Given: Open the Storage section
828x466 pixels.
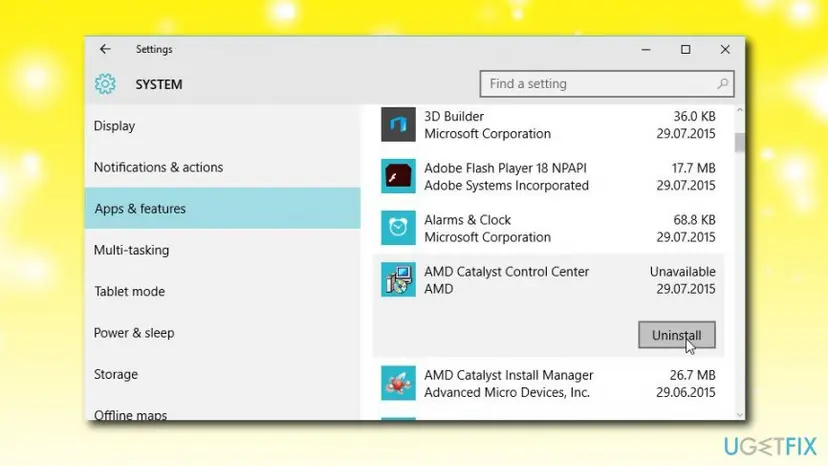Looking at the screenshot, I should point(222,374).
